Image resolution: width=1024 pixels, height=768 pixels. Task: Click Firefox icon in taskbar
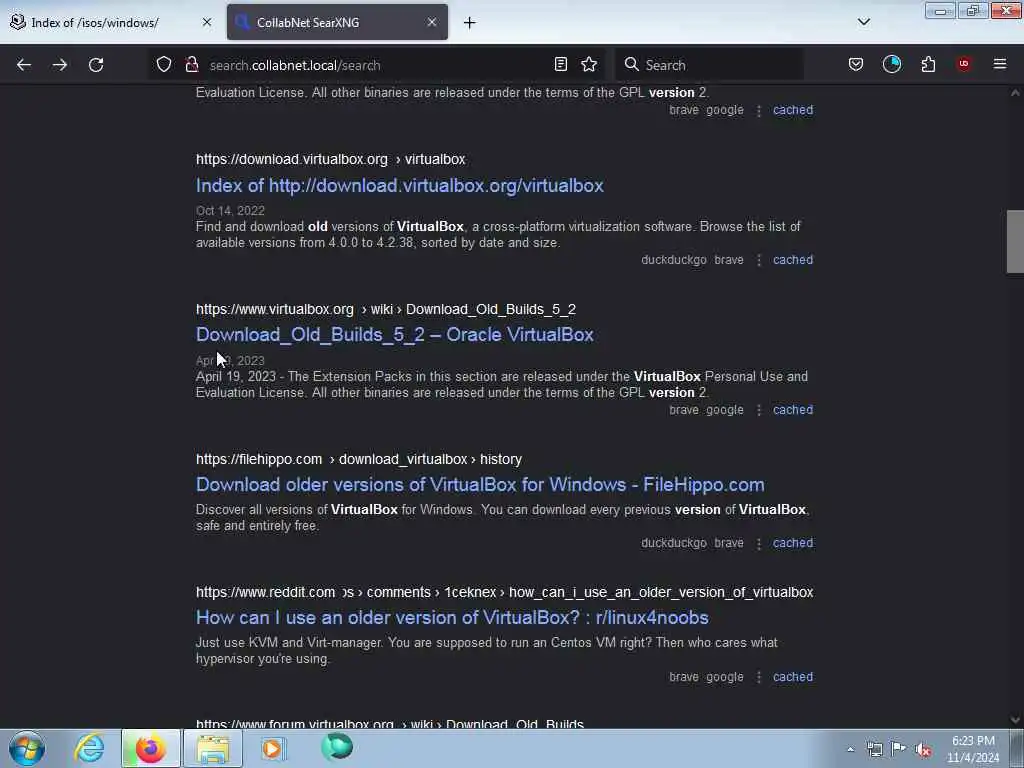[x=150, y=748]
